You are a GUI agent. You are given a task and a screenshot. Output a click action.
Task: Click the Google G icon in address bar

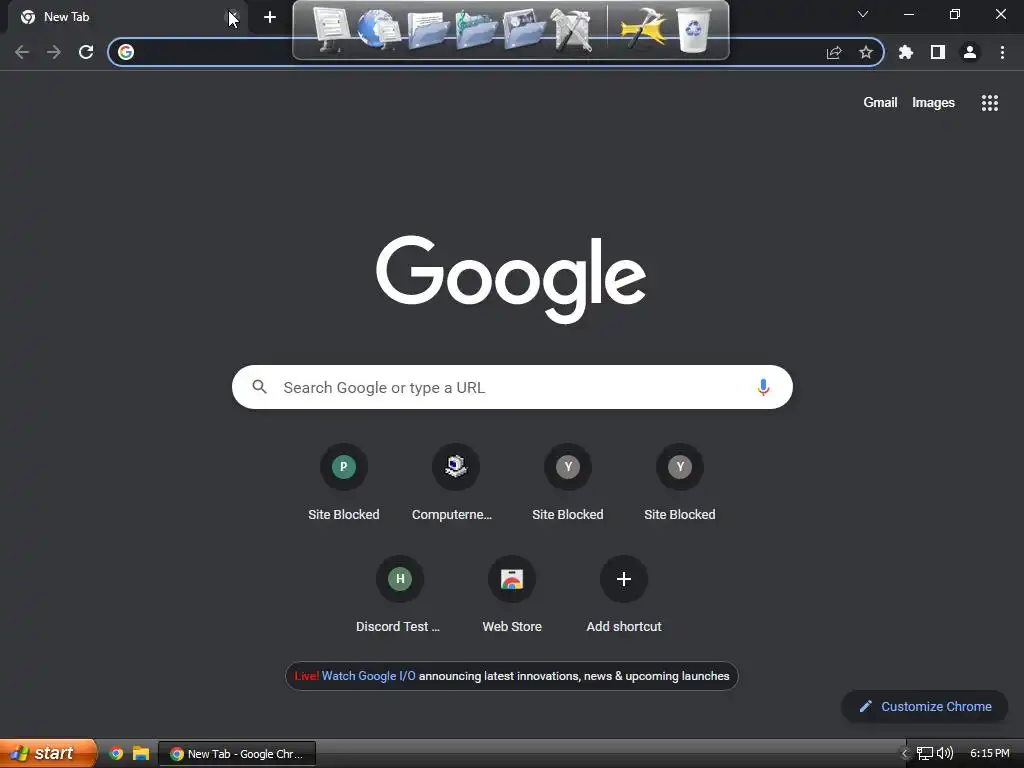coord(126,52)
